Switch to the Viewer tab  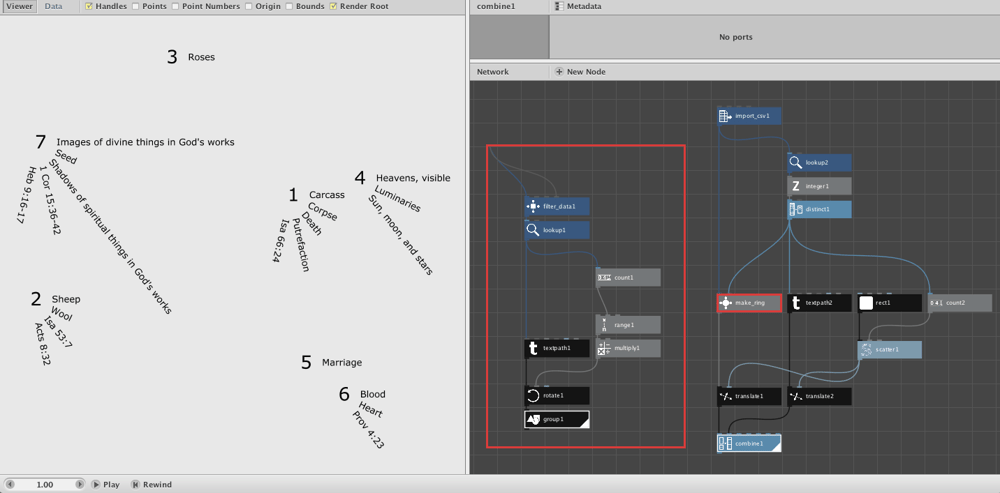point(19,6)
